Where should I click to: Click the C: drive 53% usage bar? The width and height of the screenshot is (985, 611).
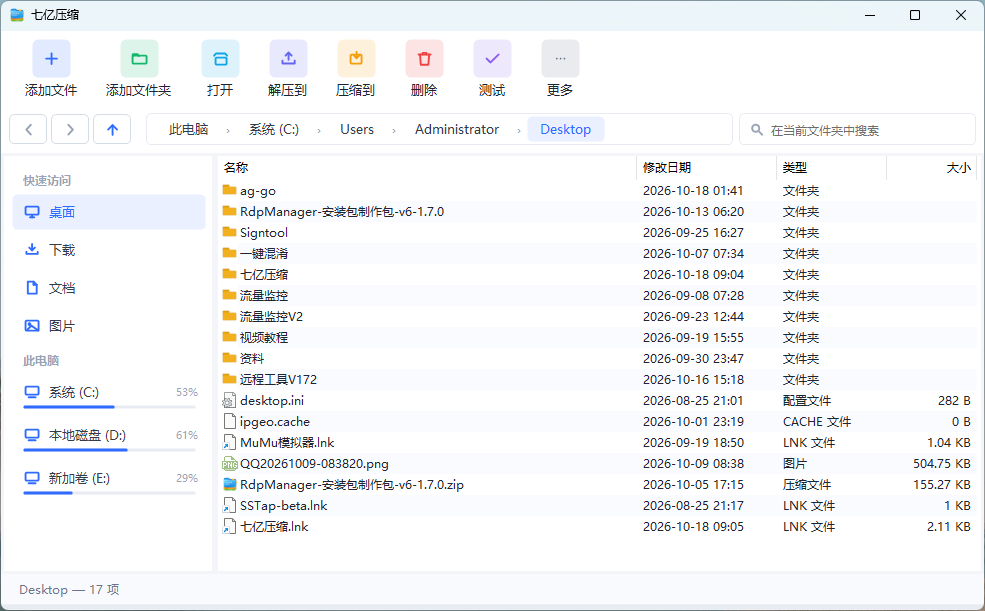coord(109,407)
